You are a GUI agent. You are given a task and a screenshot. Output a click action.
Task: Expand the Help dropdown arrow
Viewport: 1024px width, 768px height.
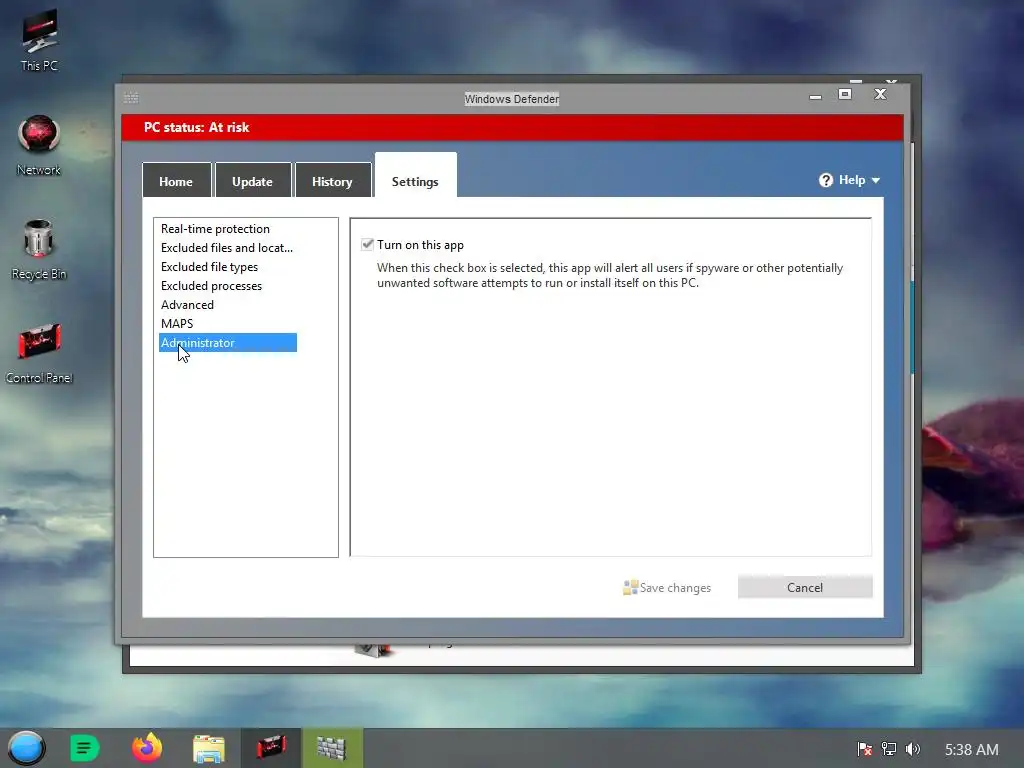[876, 181]
